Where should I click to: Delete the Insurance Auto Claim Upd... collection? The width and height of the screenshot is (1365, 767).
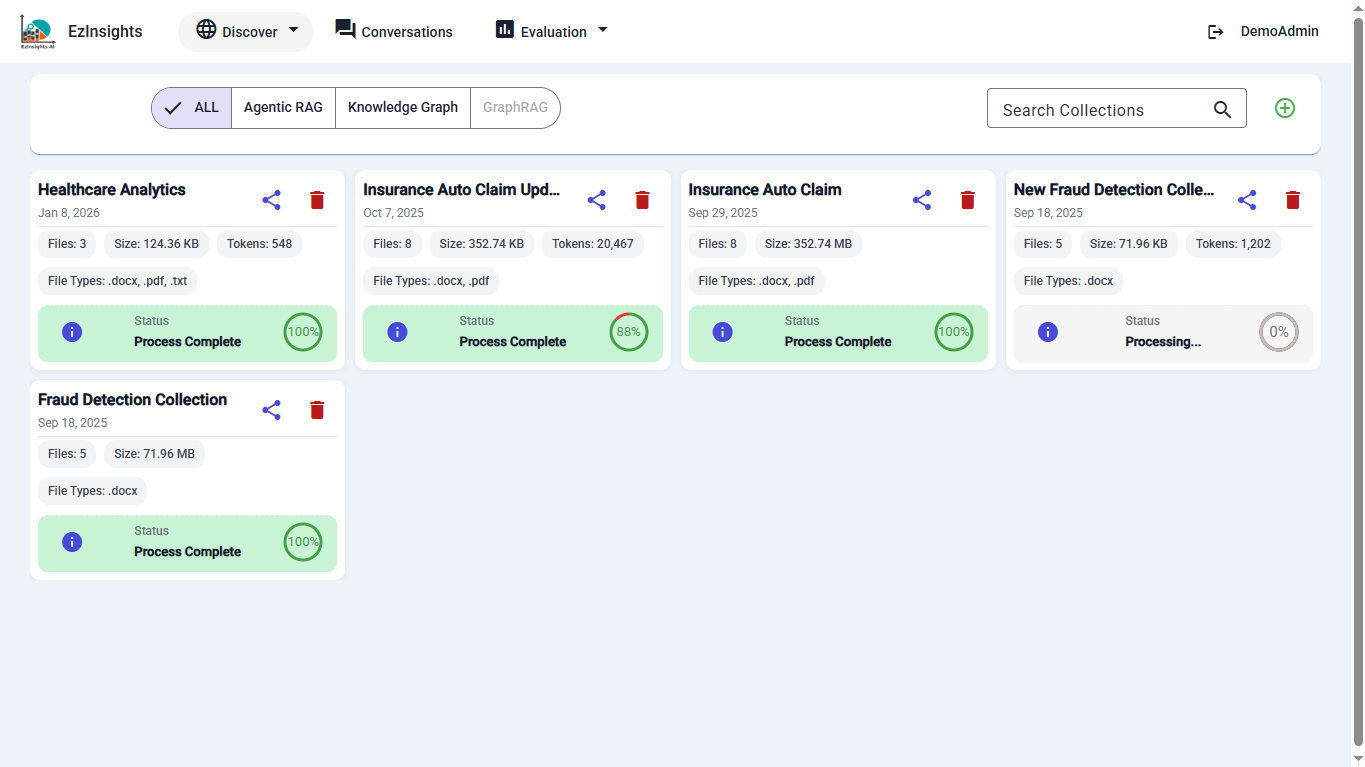pyautogui.click(x=643, y=200)
